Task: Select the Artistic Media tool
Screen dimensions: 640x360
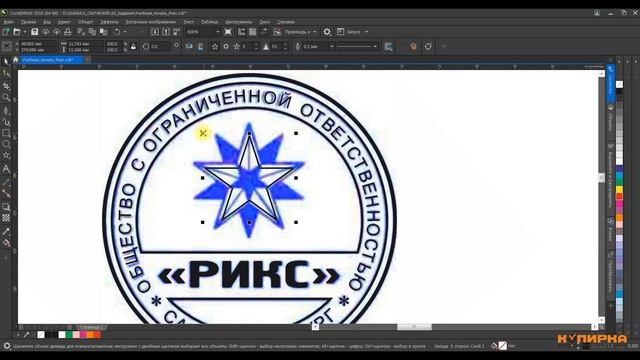Action: tap(6, 122)
